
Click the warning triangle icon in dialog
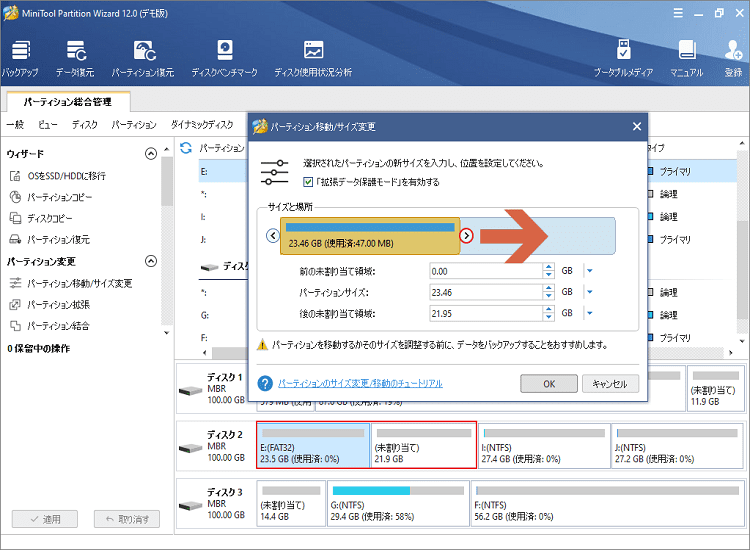pyautogui.click(x=262, y=344)
